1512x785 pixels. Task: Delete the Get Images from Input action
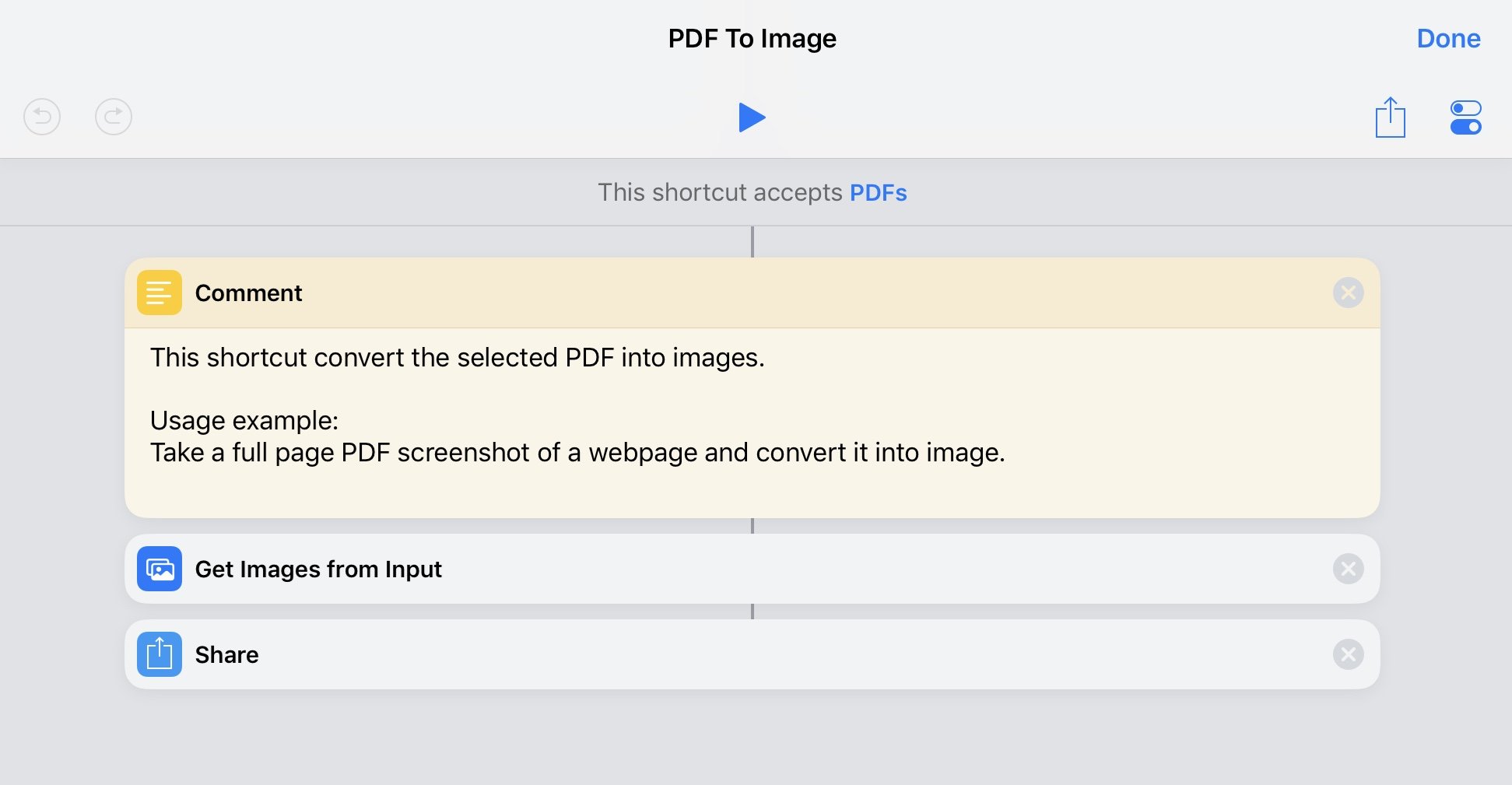pyautogui.click(x=1348, y=569)
